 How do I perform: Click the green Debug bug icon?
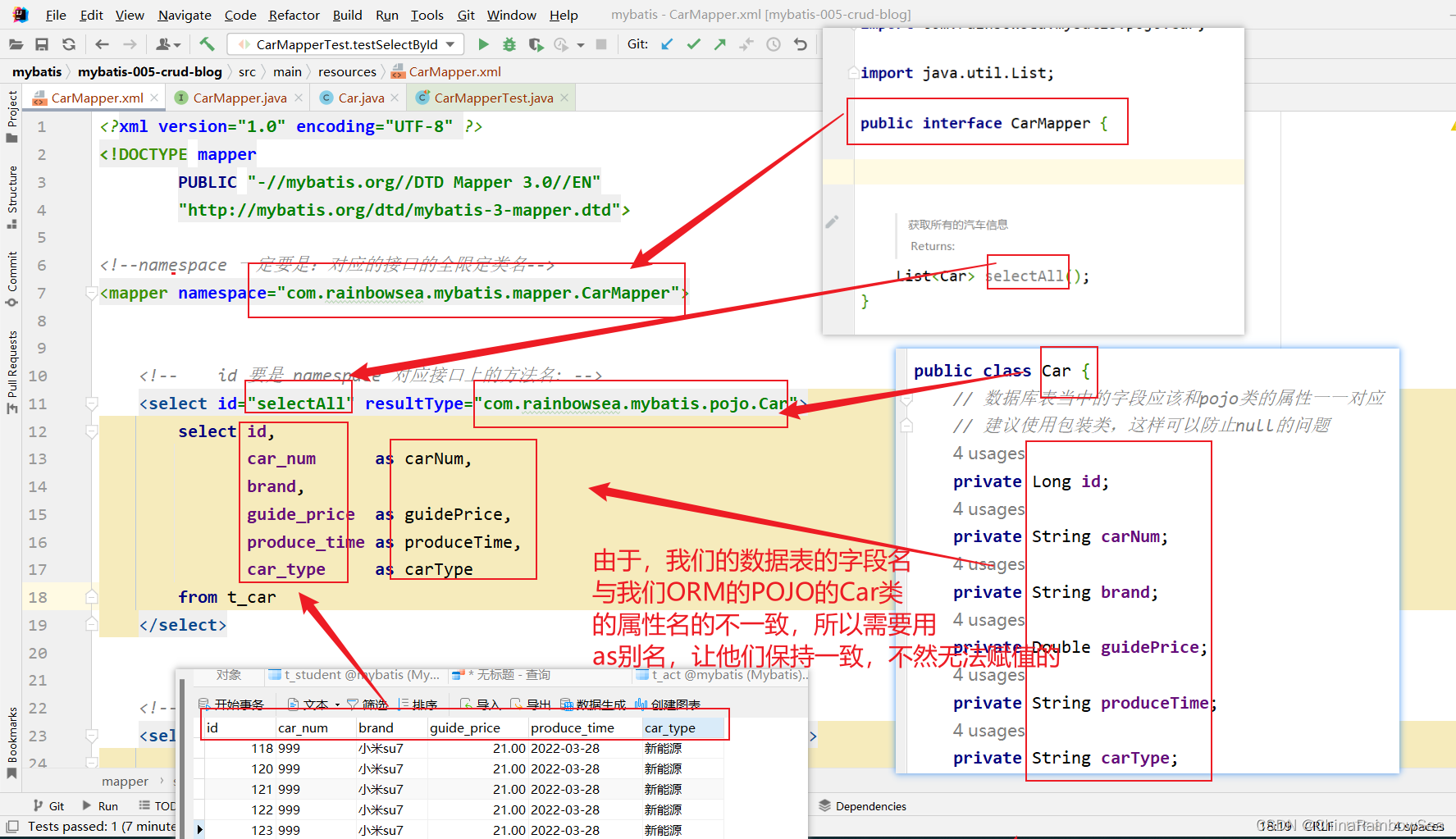(x=509, y=44)
